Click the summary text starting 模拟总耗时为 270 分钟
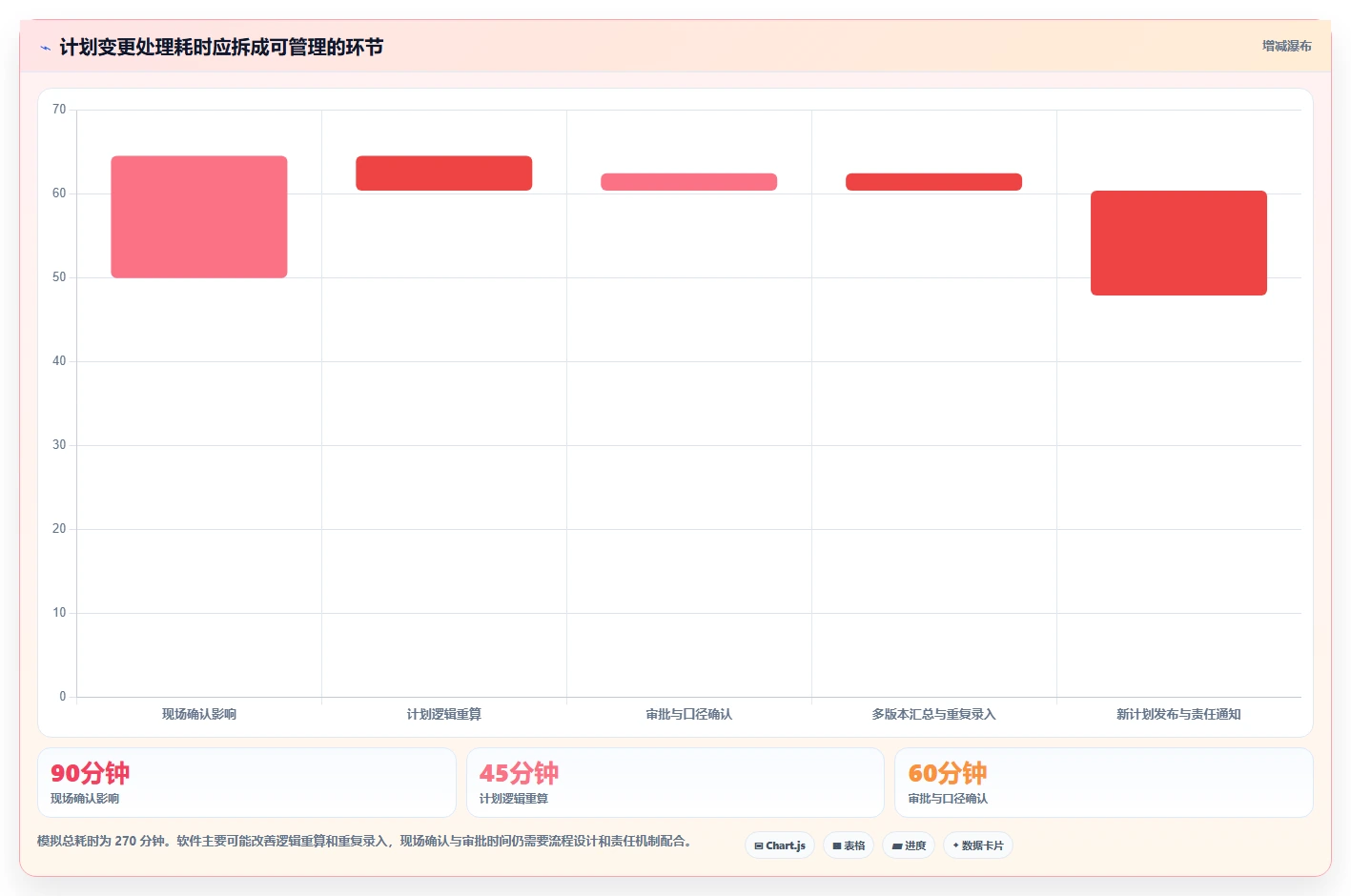 [364, 841]
